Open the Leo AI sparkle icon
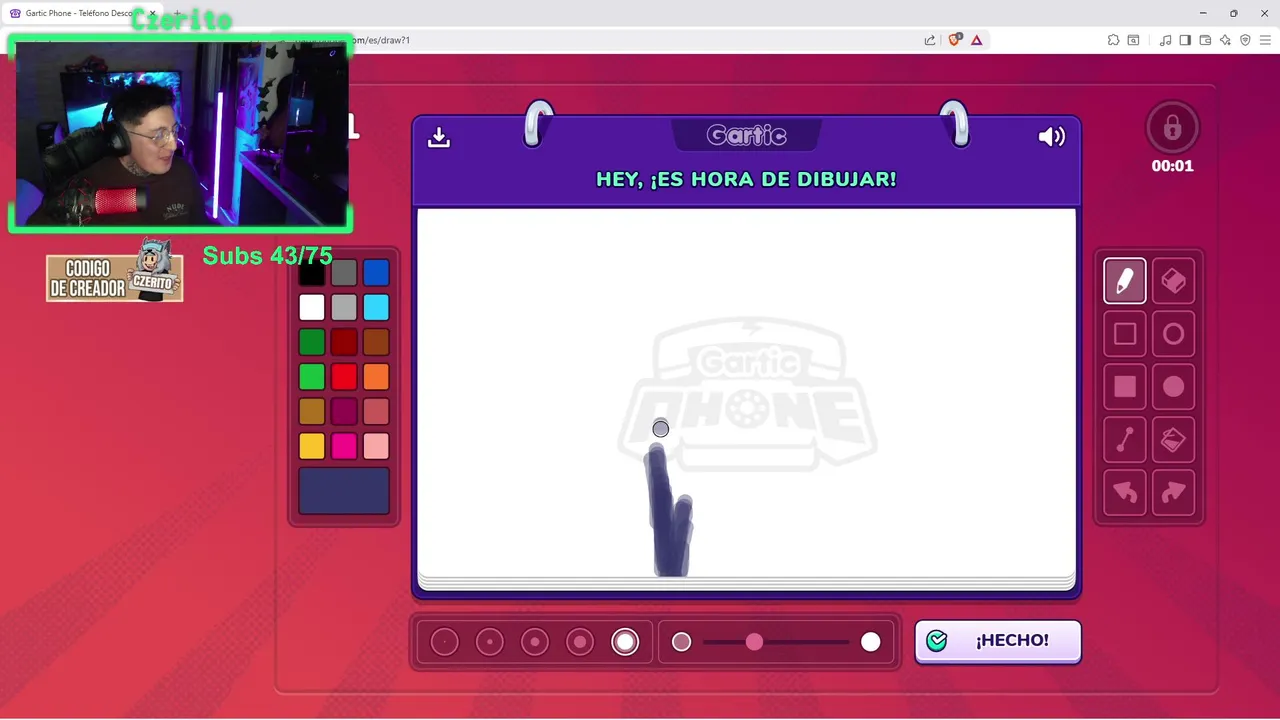 coord(1225,40)
